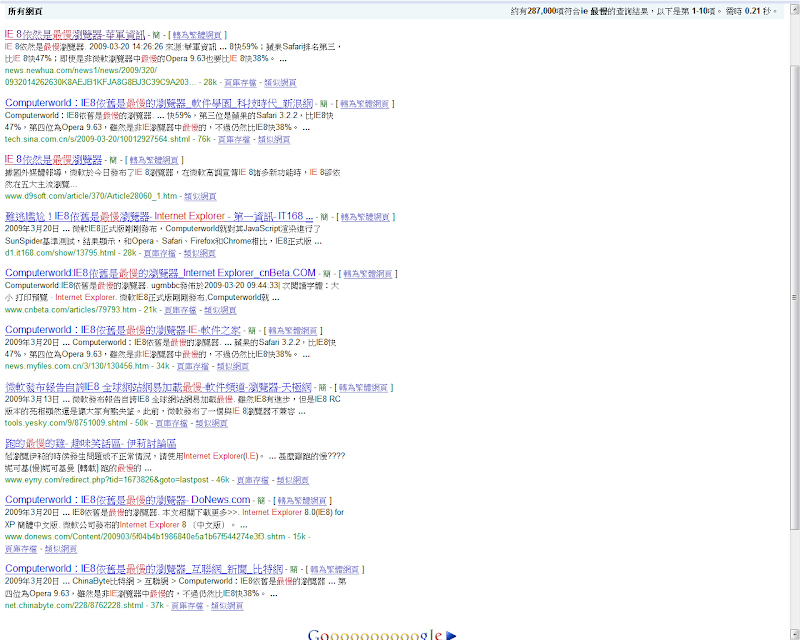Click the blue next-page arrow beside the Google logo
The height and width of the screenshot is (640, 800).
click(451, 635)
